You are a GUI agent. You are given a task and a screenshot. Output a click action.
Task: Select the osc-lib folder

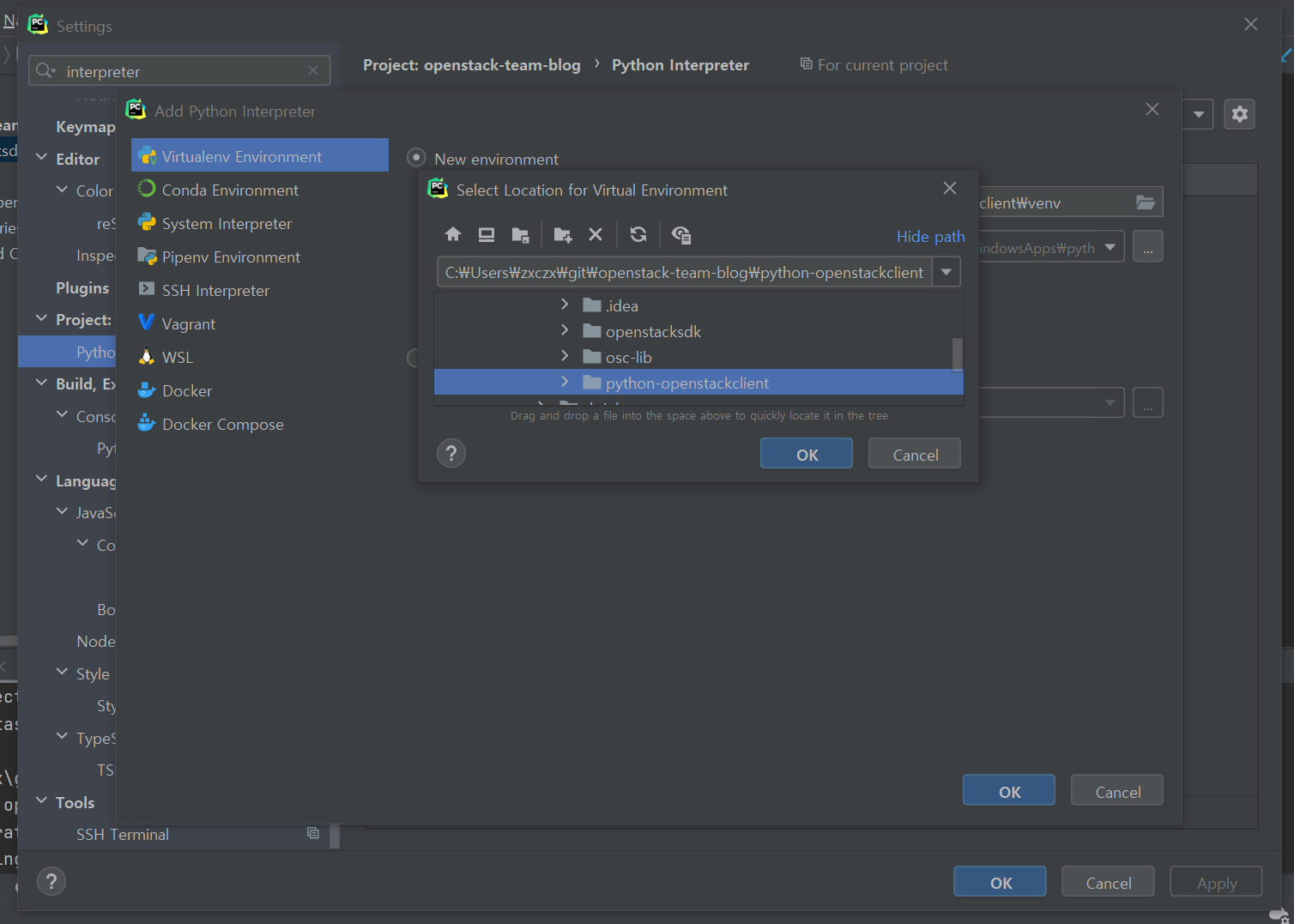click(698, 356)
